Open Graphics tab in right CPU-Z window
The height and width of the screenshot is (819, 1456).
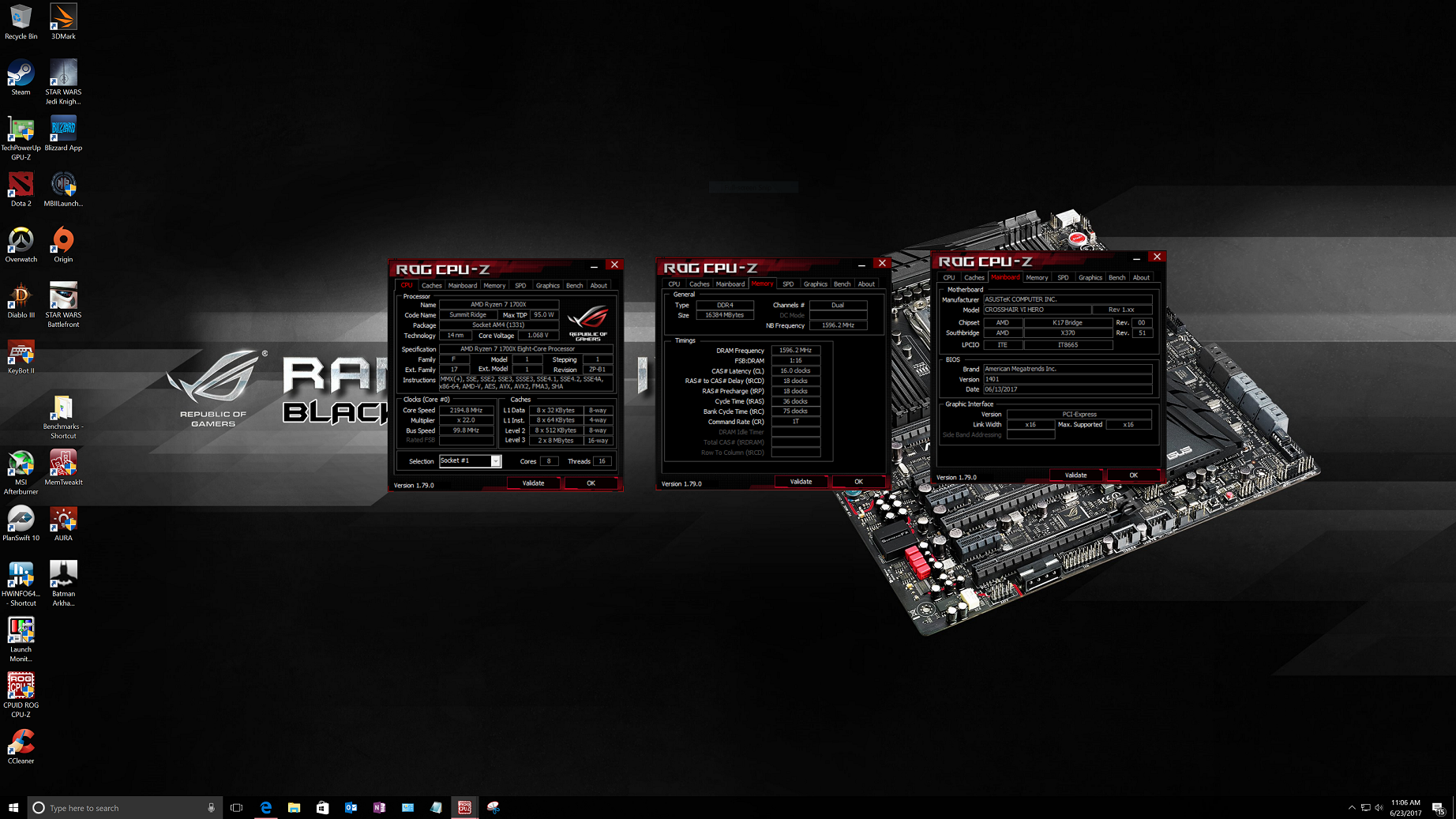tap(1090, 278)
